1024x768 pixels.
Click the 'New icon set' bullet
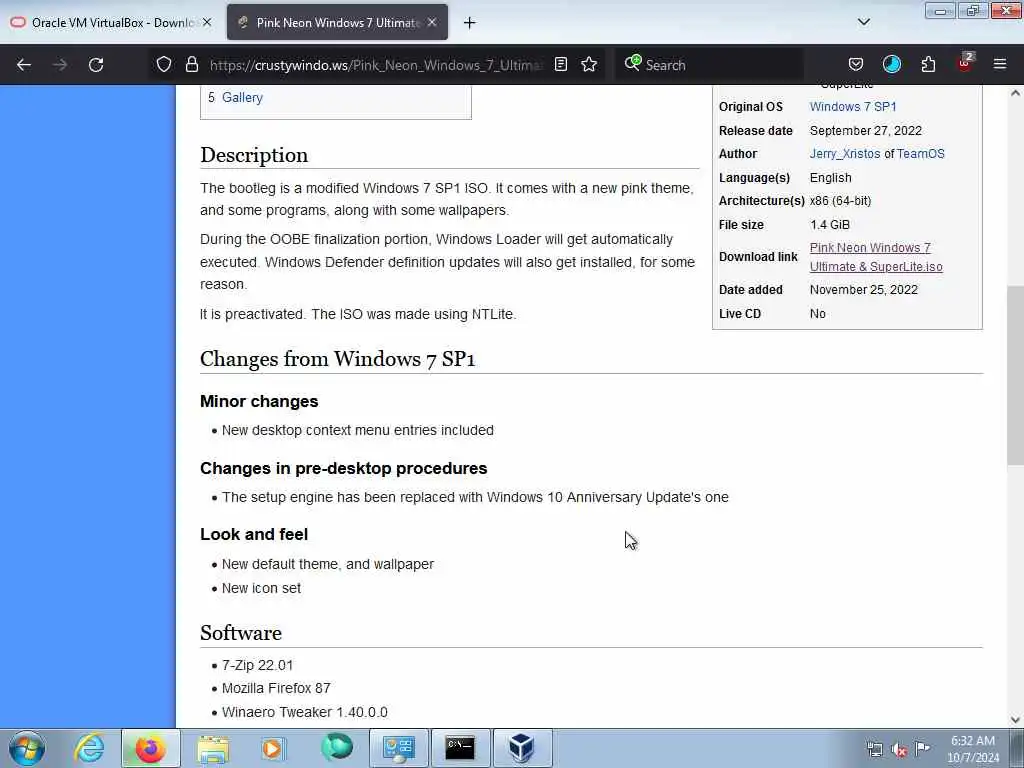click(261, 588)
